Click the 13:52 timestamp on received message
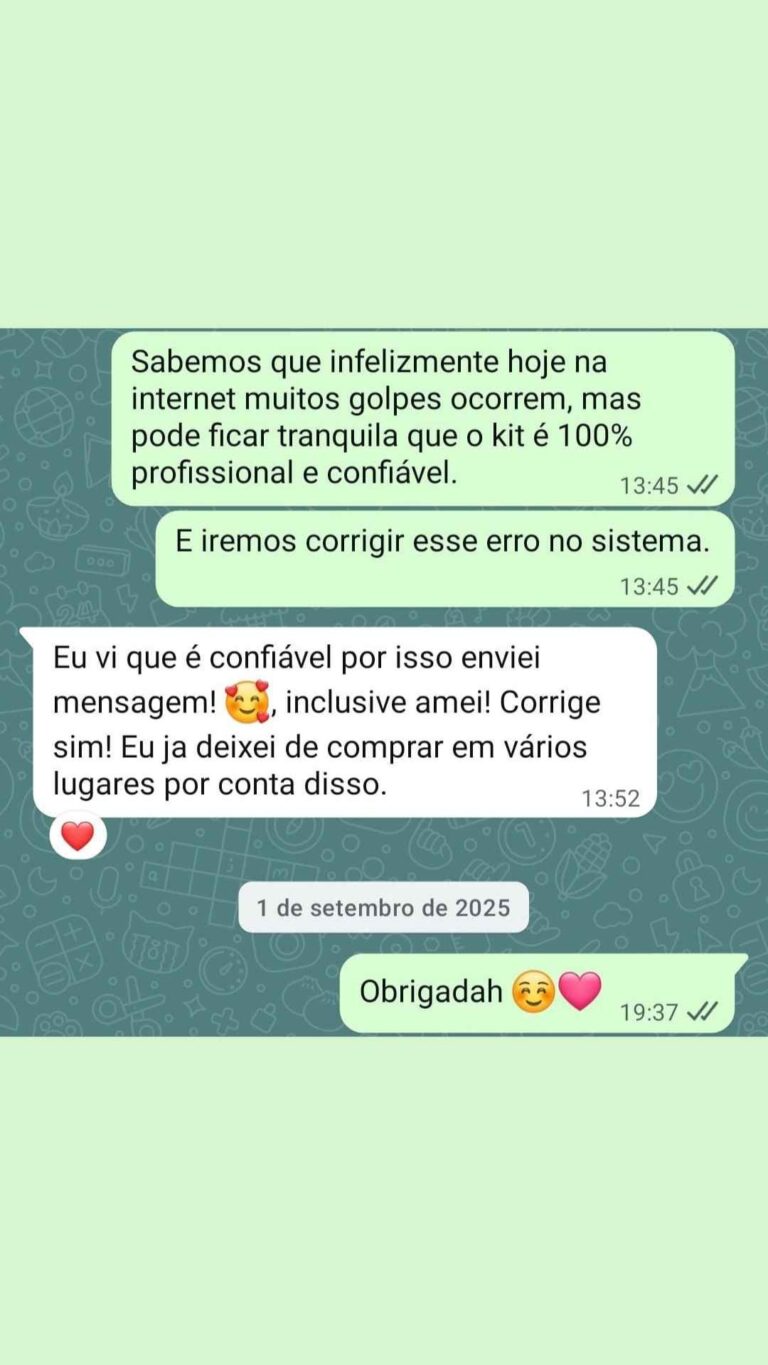Image resolution: width=768 pixels, height=1365 pixels. (x=610, y=799)
